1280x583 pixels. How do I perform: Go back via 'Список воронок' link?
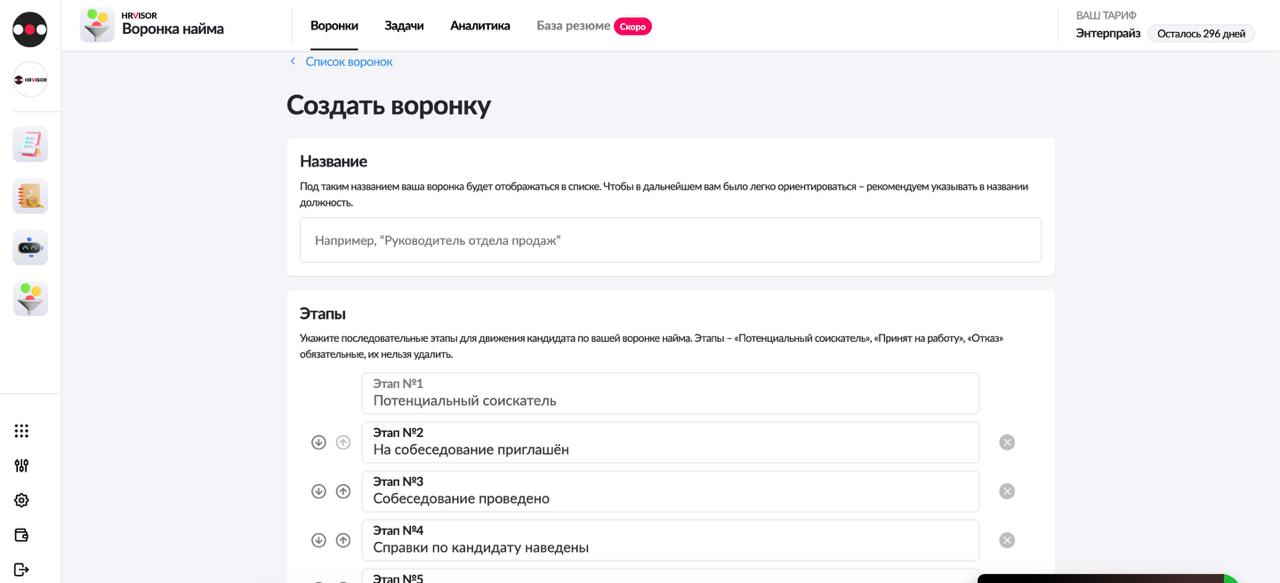(x=348, y=62)
